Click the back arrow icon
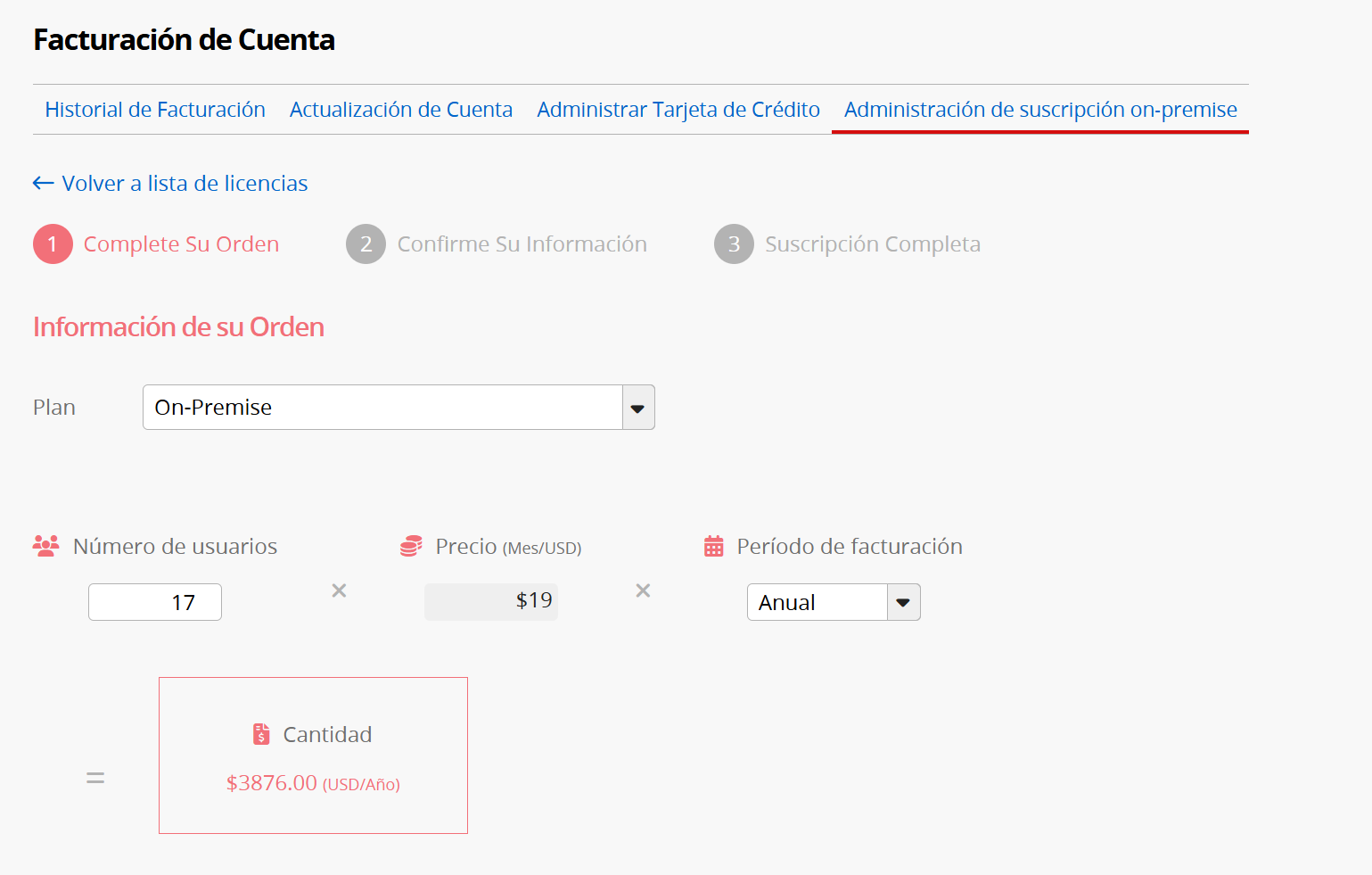 (x=43, y=184)
